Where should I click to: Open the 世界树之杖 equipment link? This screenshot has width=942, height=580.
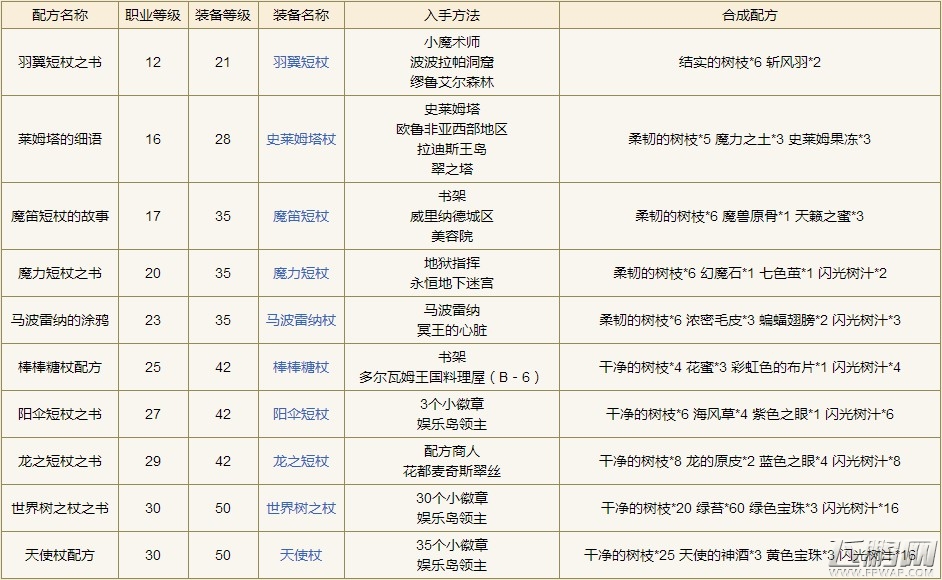tap(301, 508)
